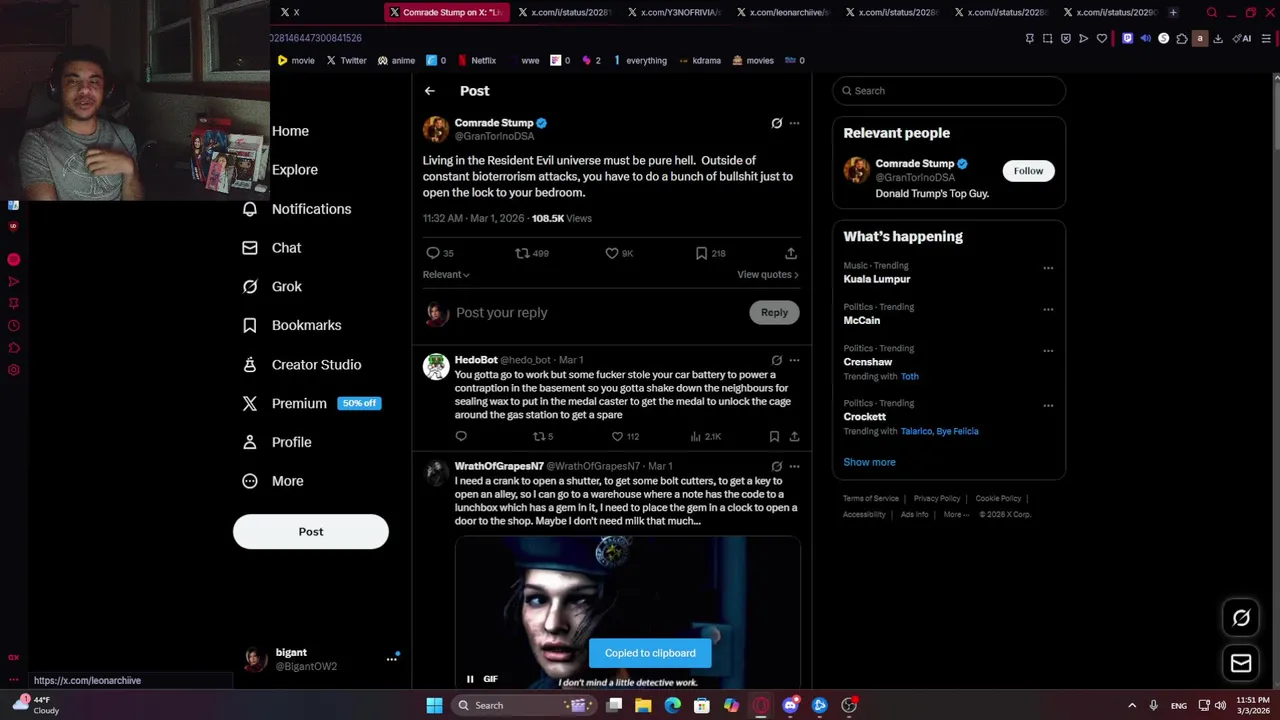Image resolution: width=1280 pixels, height=720 pixels.
Task: Open Bookmarks in the sidebar
Action: [x=292, y=325]
